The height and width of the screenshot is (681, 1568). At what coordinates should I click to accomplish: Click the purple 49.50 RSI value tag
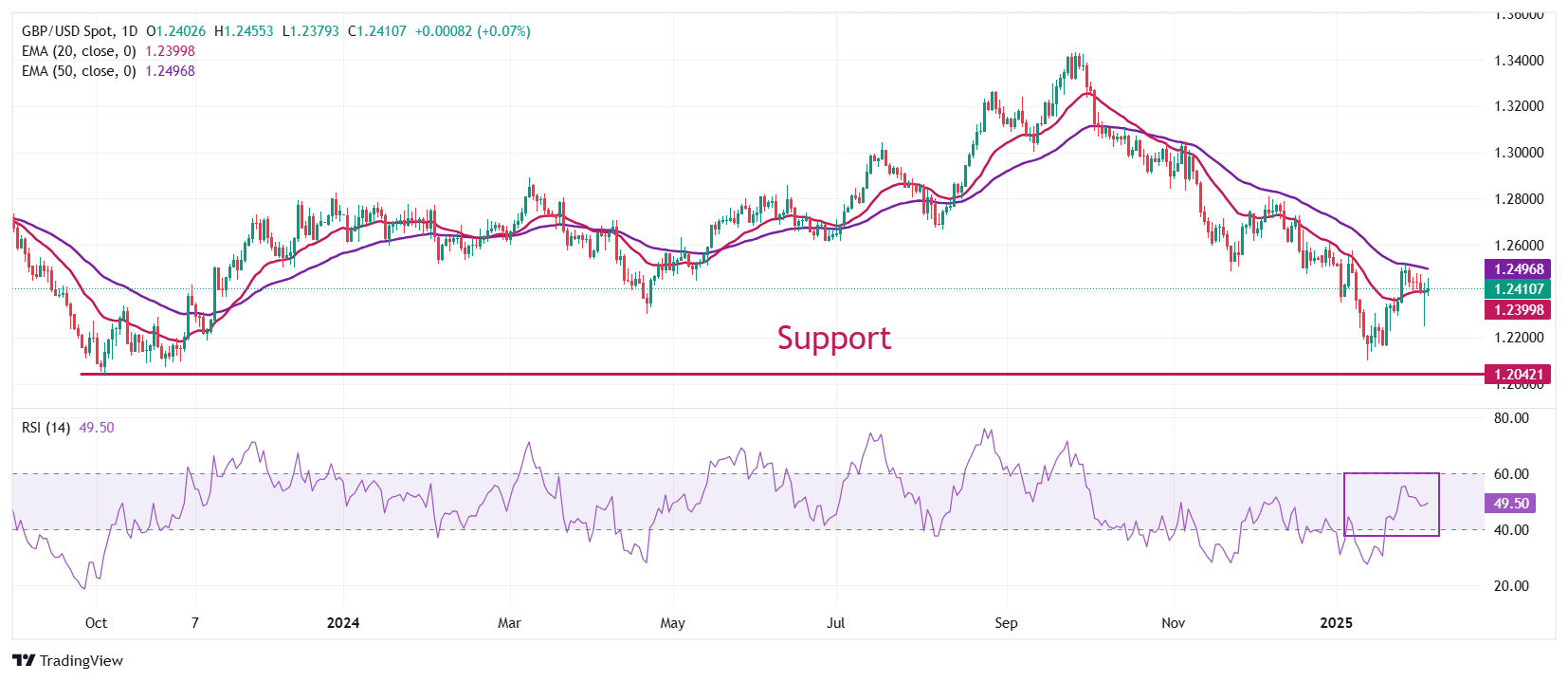coord(1510,504)
